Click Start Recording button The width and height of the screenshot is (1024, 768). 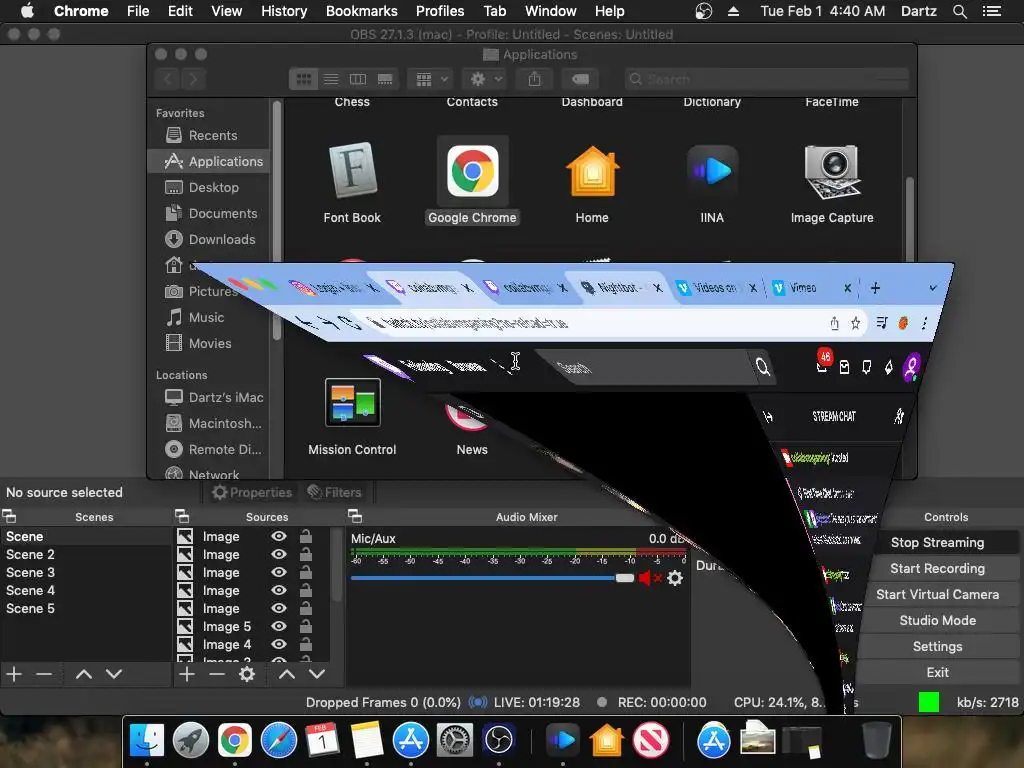937,569
